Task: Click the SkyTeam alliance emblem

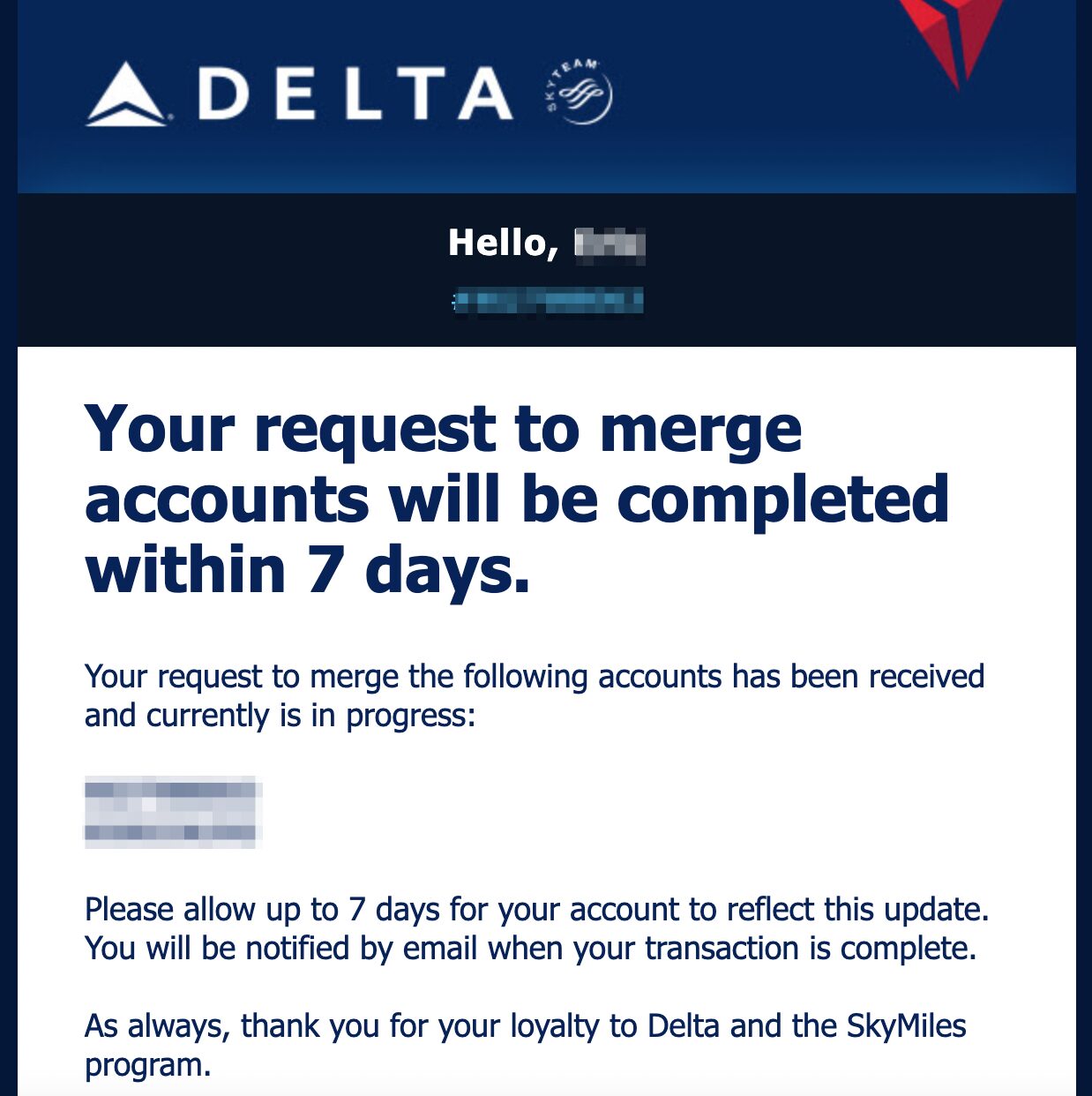Action: point(580,92)
